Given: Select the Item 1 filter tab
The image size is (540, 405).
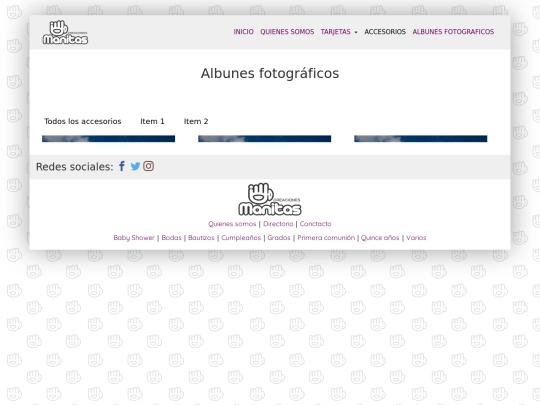Looking at the screenshot, I should tap(152, 121).
